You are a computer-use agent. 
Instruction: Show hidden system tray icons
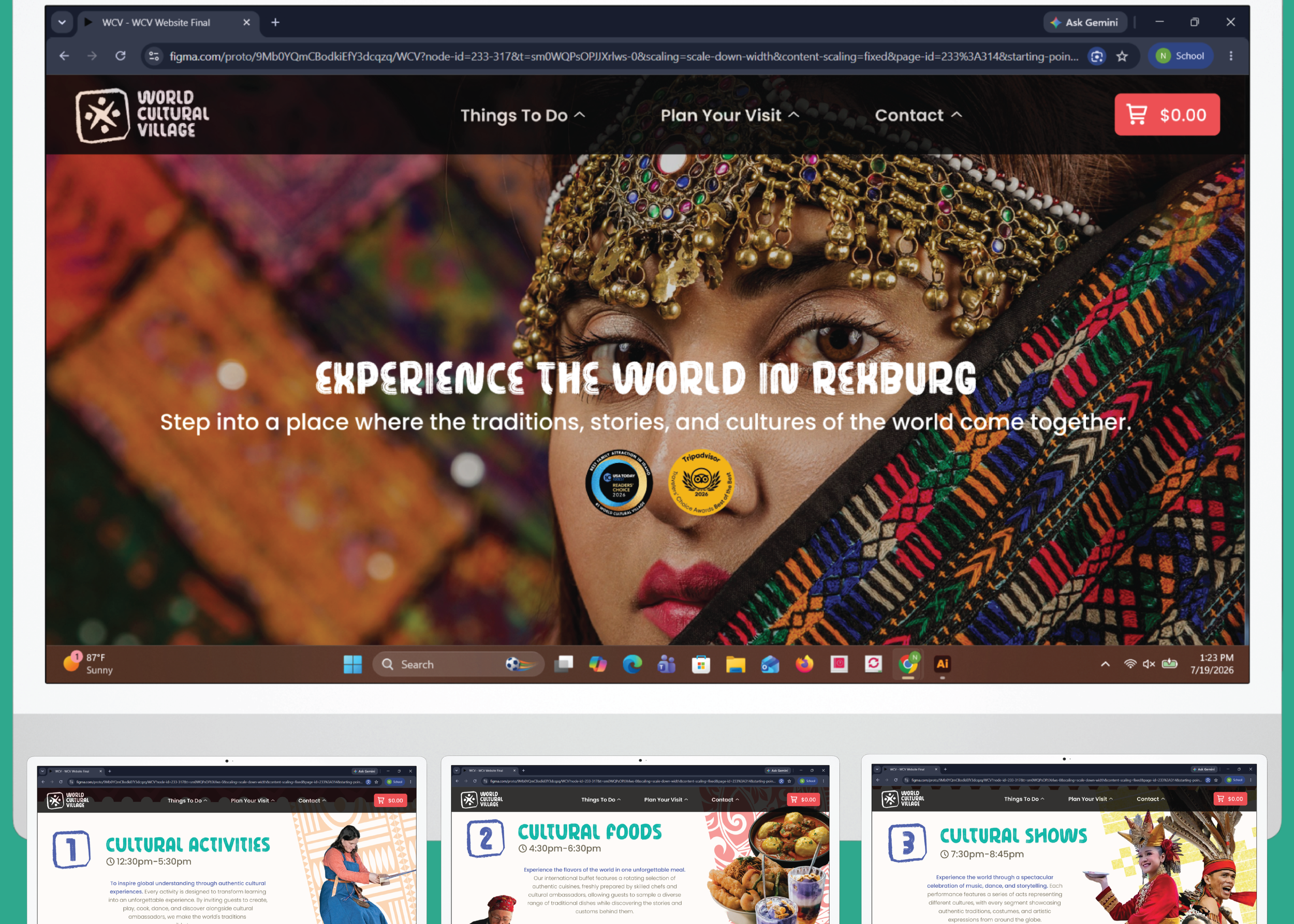point(1106,664)
